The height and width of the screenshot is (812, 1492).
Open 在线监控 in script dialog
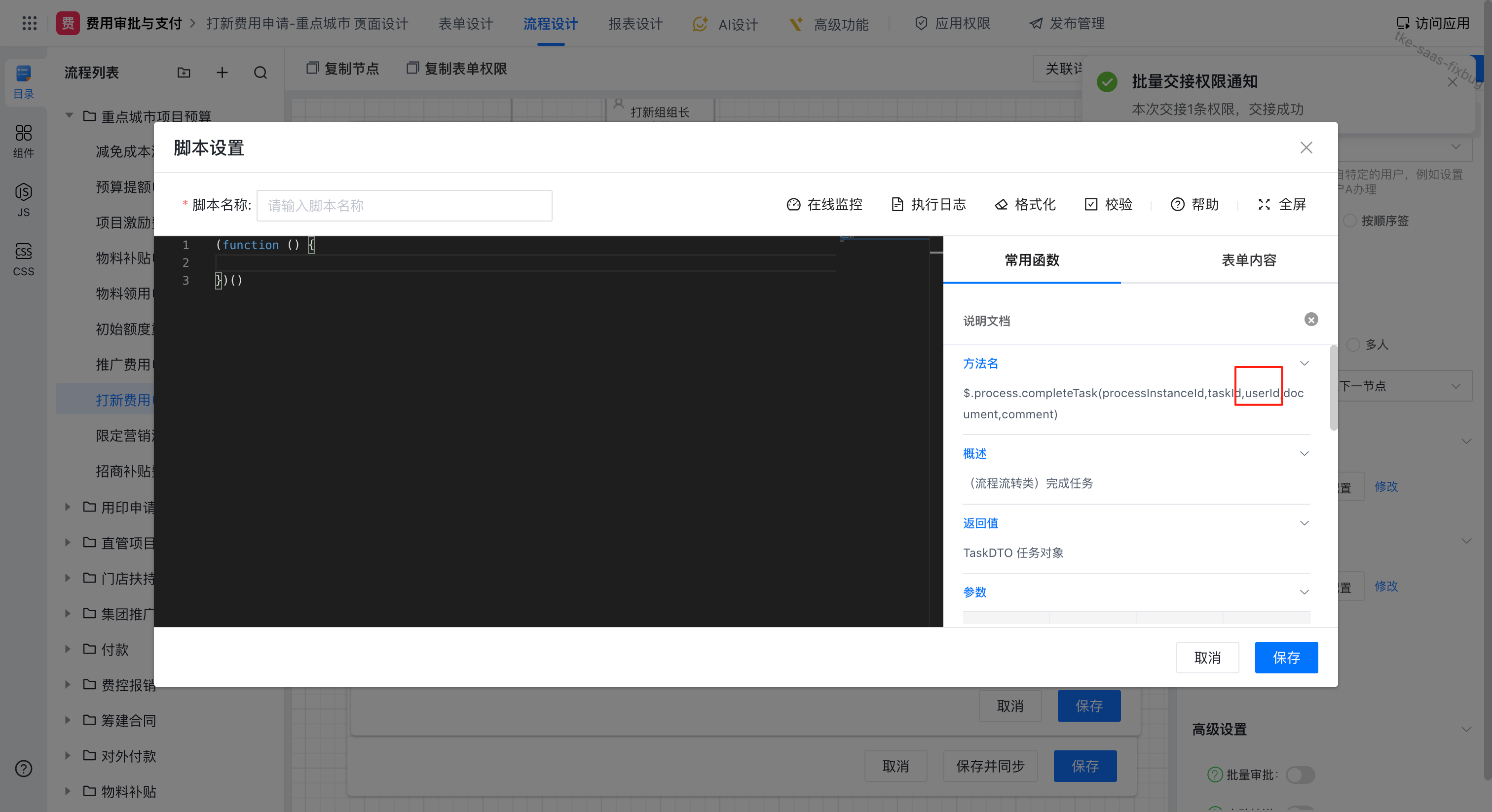click(824, 204)
